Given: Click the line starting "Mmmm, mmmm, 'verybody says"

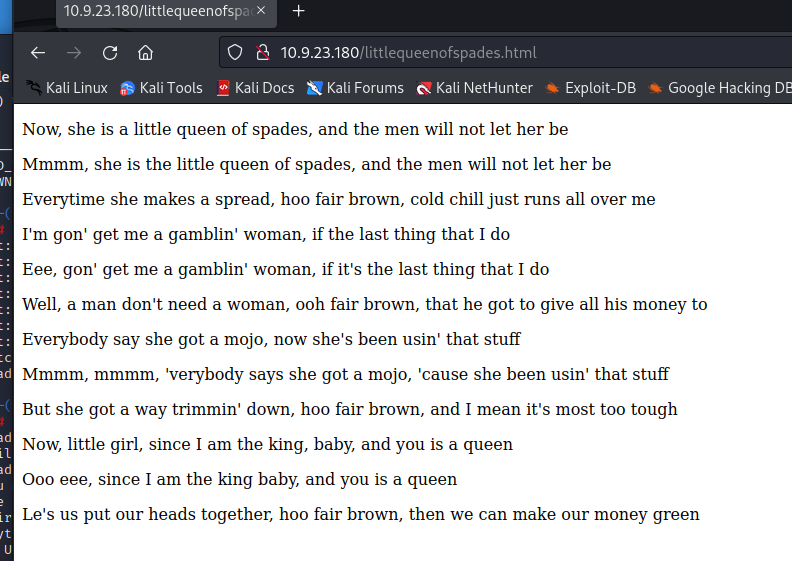Looking at the screenshot, I should point(345,374).
